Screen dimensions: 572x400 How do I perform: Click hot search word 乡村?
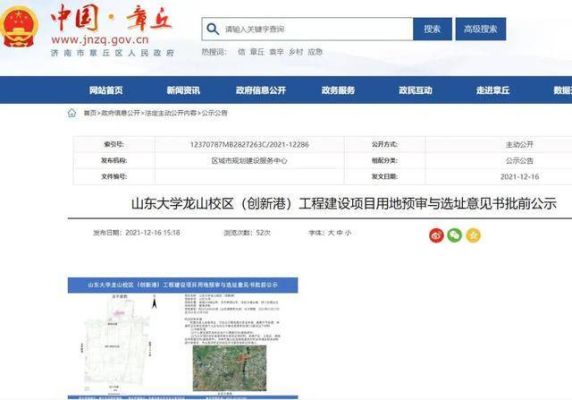tap(296, 52)
